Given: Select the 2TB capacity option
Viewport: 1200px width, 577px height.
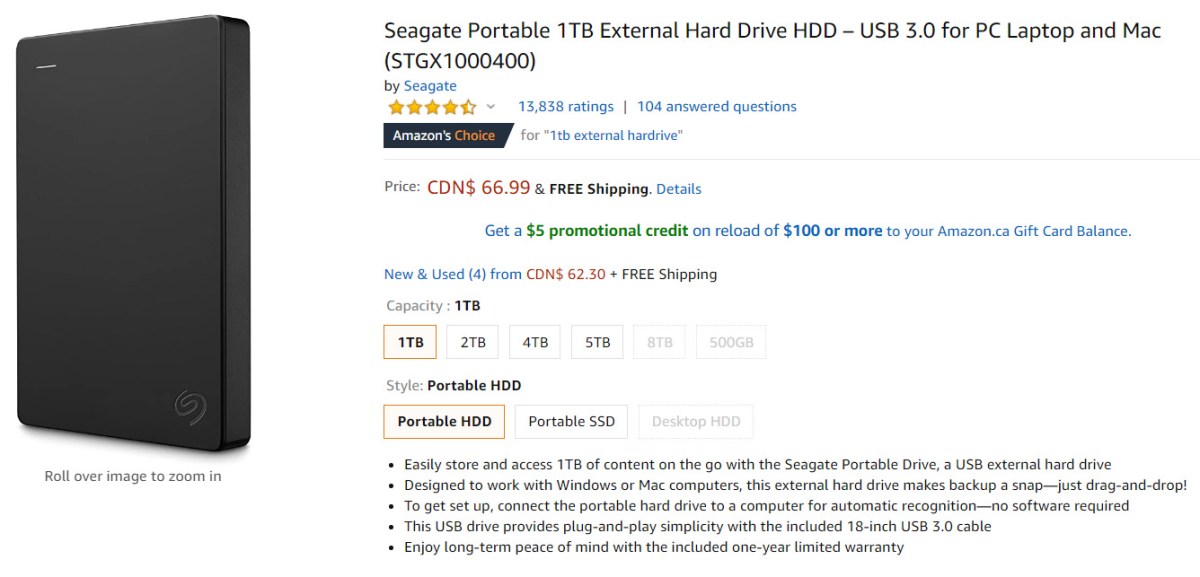Looking at the screenshot, I should coord(473,342).
